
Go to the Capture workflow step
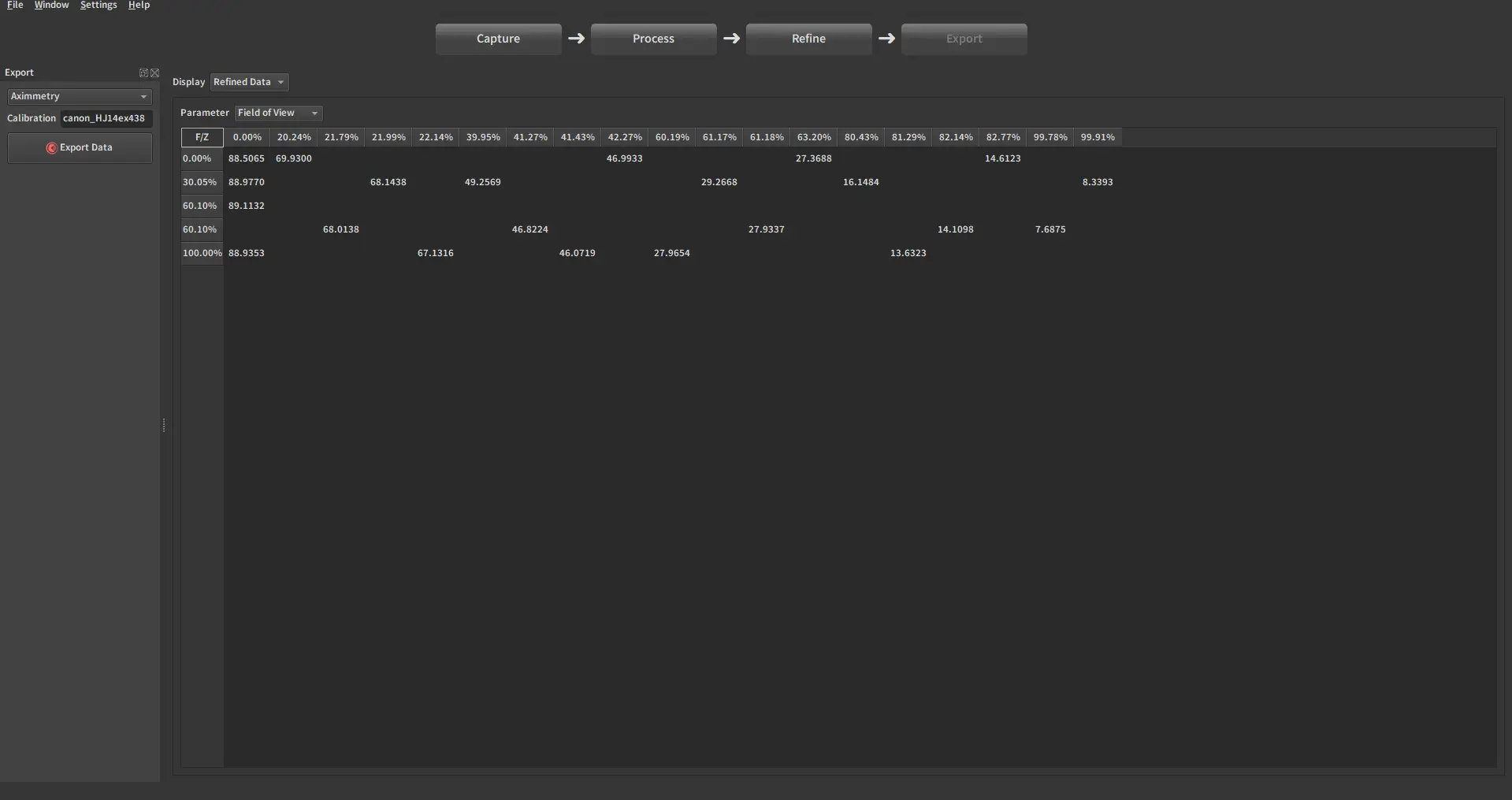[498, 39]
